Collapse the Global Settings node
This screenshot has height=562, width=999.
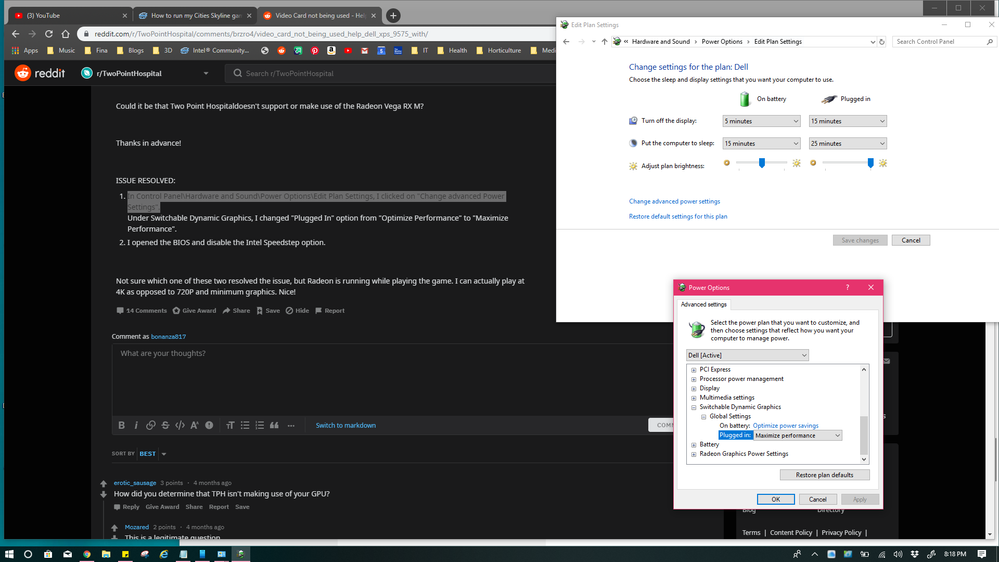(704, 417)
